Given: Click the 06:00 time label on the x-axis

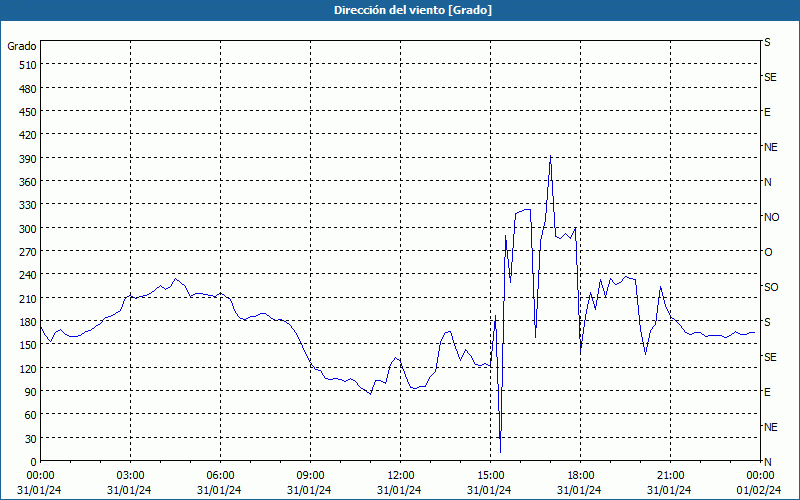Looking at the screenshot, I should 220,476.
